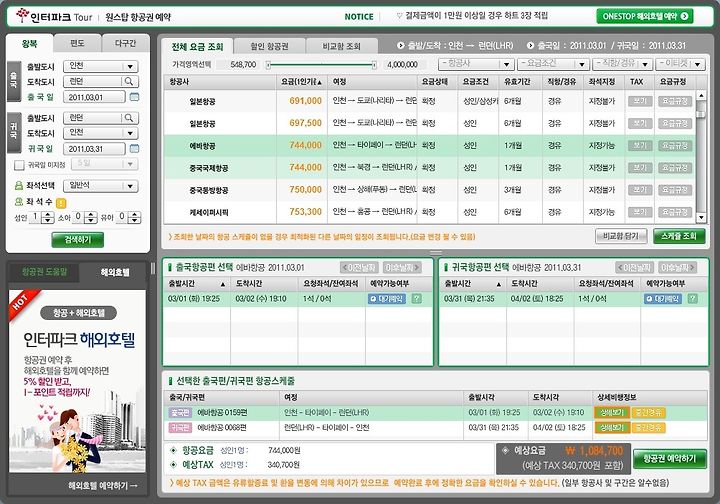
Task: Click ONESTOP 해외호텔 예약 button
Action: pyautogui.click(x=645, y=17)
